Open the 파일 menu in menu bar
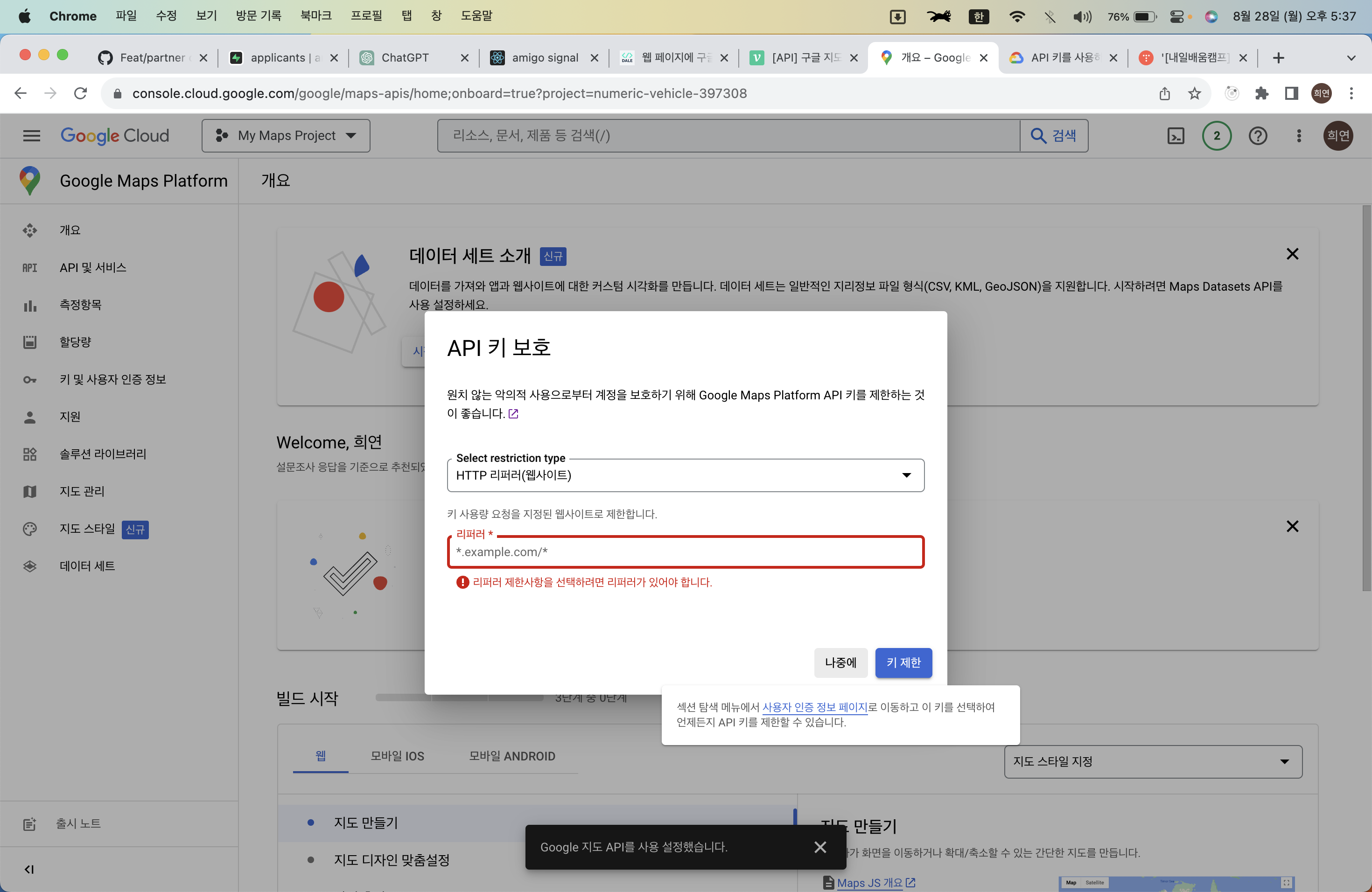This screenshot has width=1372, height=892. coord(126,16)
